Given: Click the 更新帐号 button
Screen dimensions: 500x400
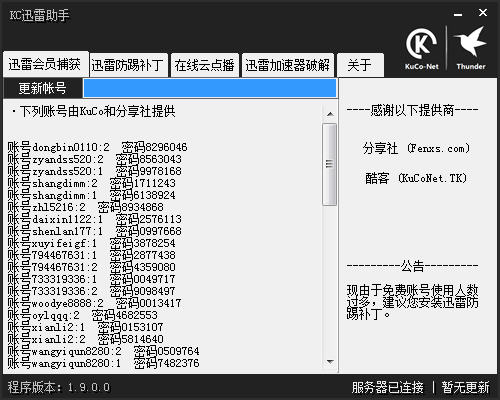Looking at the screenshot, I should coord(43,88).
